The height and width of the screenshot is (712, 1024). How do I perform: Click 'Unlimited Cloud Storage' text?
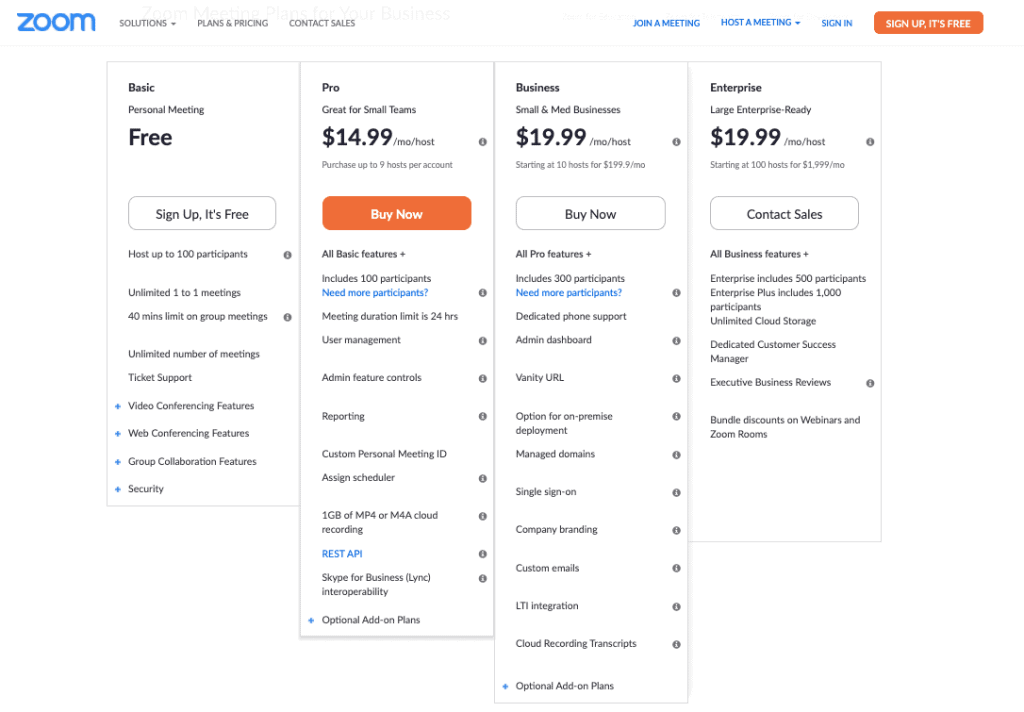(x=763, y=321)
